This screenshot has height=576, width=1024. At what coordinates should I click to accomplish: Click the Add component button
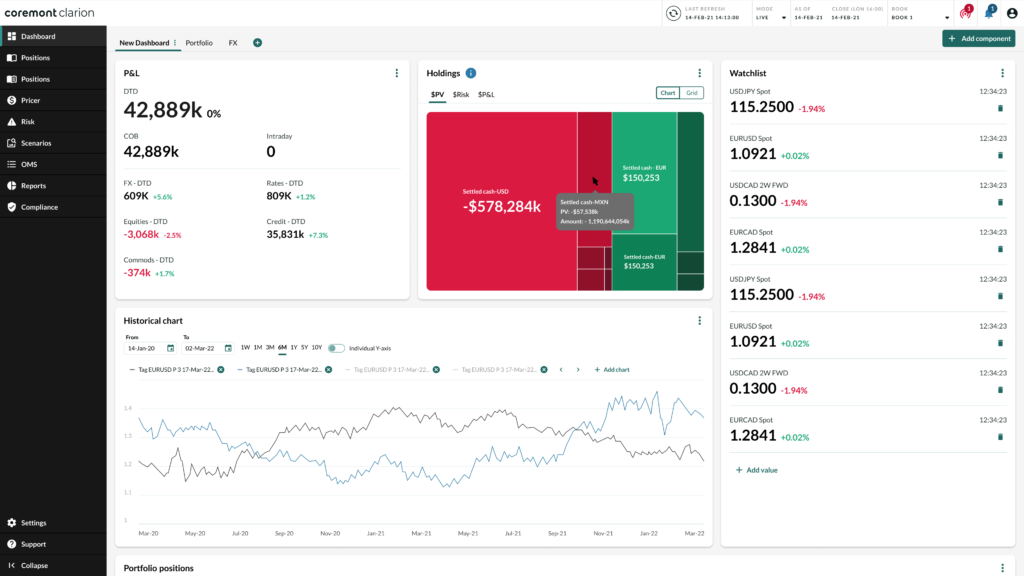[978, 38]
